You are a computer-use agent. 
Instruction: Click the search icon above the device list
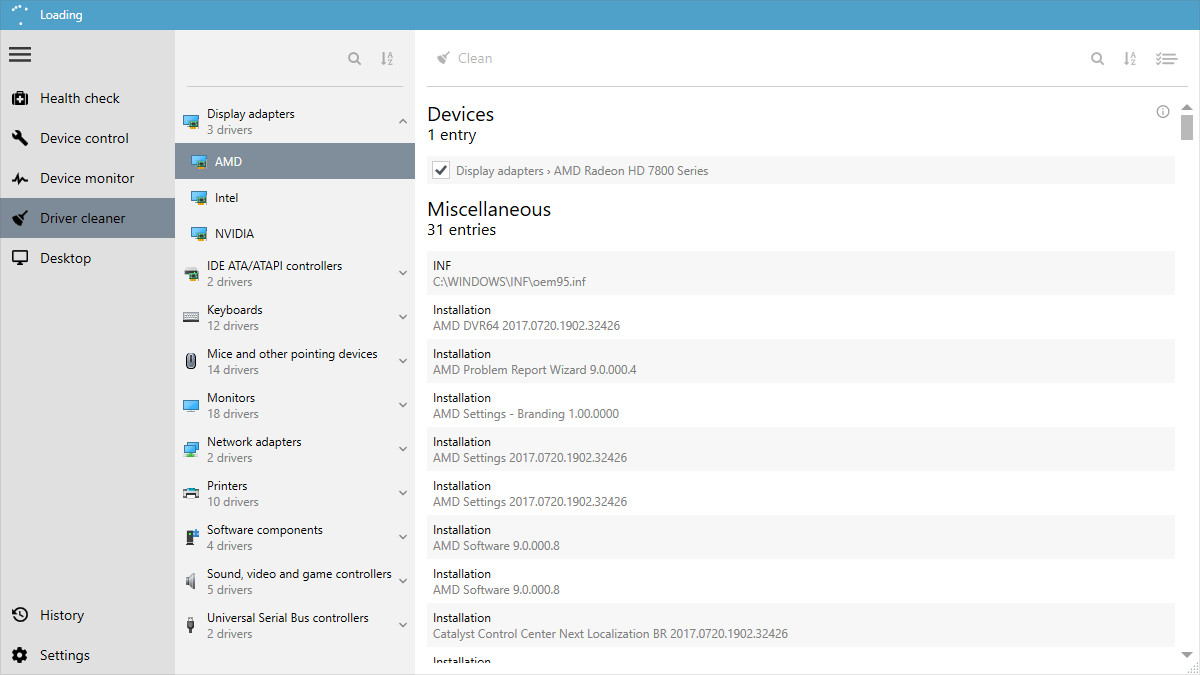pos(354,58)
